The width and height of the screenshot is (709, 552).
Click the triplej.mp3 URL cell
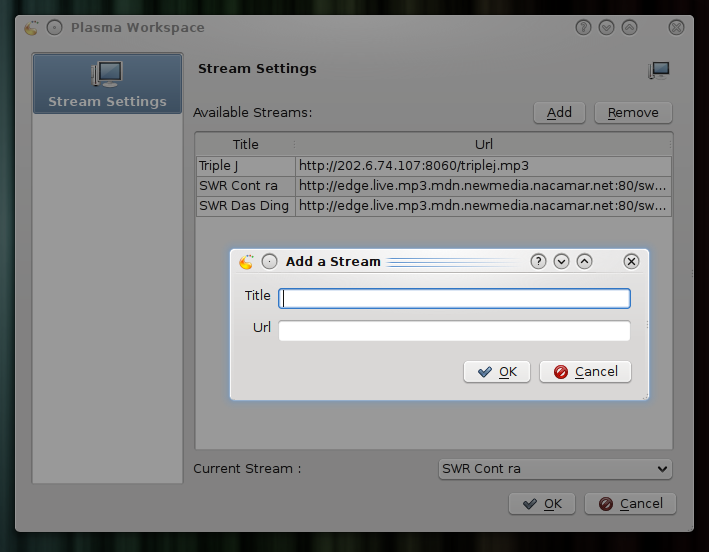483,166
